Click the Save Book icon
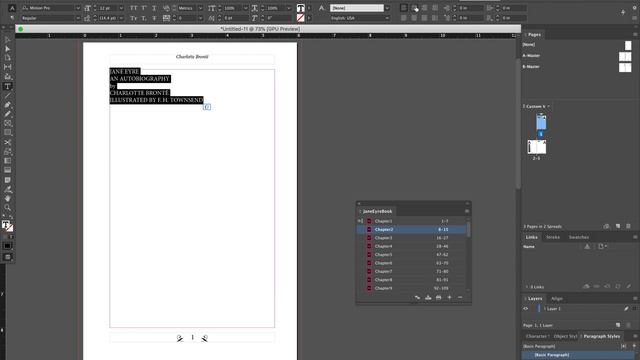Image resolution: width=640 pixels, height=360 pixels. point(428,298)
